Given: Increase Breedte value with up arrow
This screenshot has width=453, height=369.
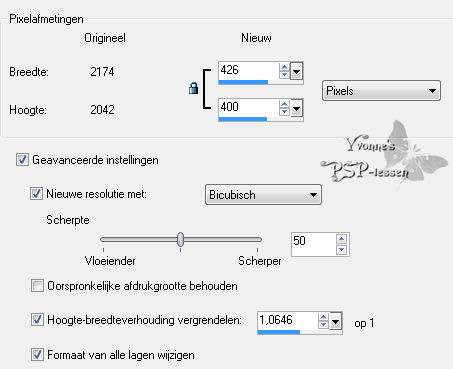Looking at the screenshot, I should tap(284, 68).
